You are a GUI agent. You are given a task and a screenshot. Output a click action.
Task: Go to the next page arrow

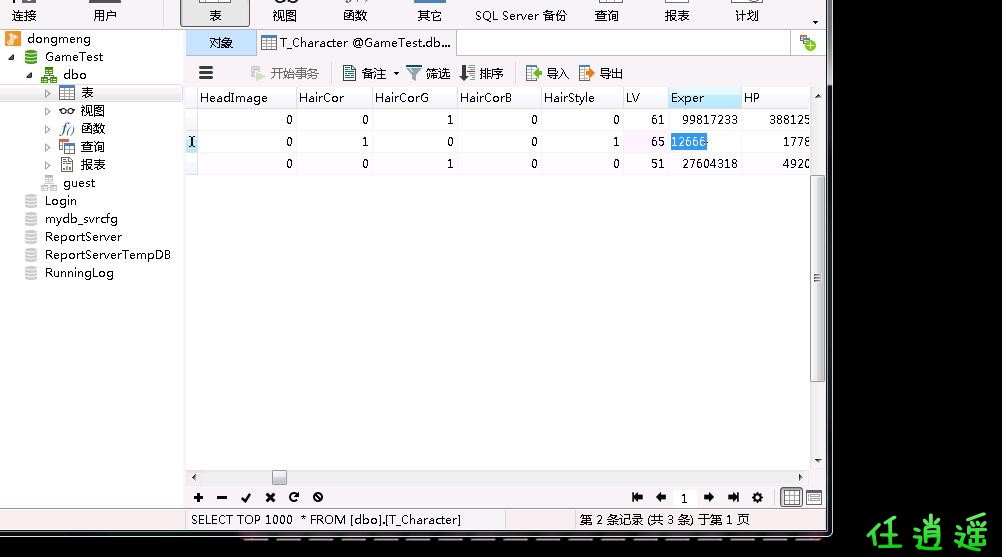tap(709, 497)
